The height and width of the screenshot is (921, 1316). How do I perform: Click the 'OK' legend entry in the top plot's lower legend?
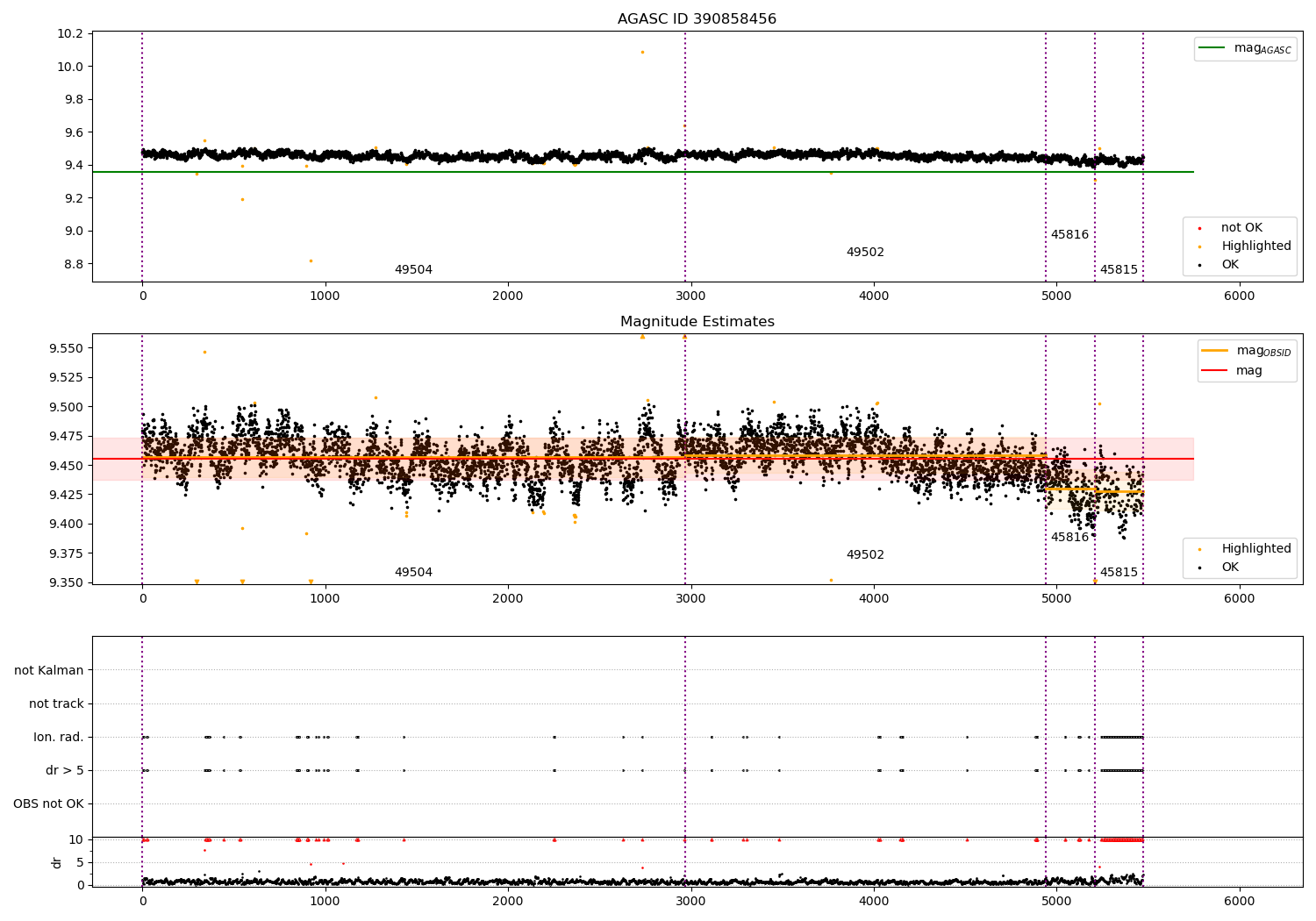pyautogui.click(x=1219, y=265)
